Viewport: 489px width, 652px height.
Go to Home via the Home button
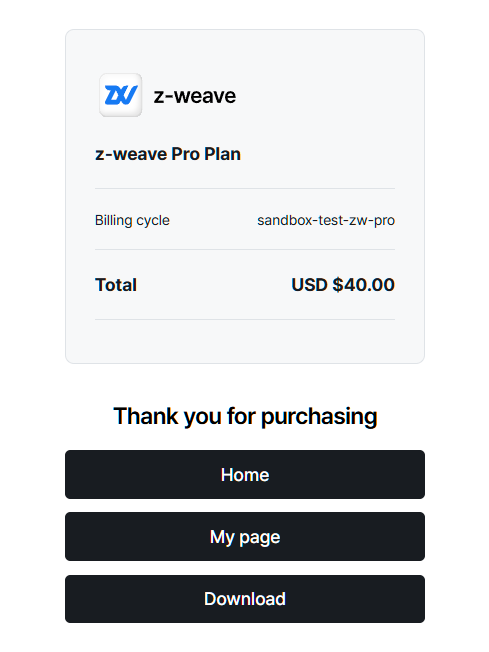[245, 474]
